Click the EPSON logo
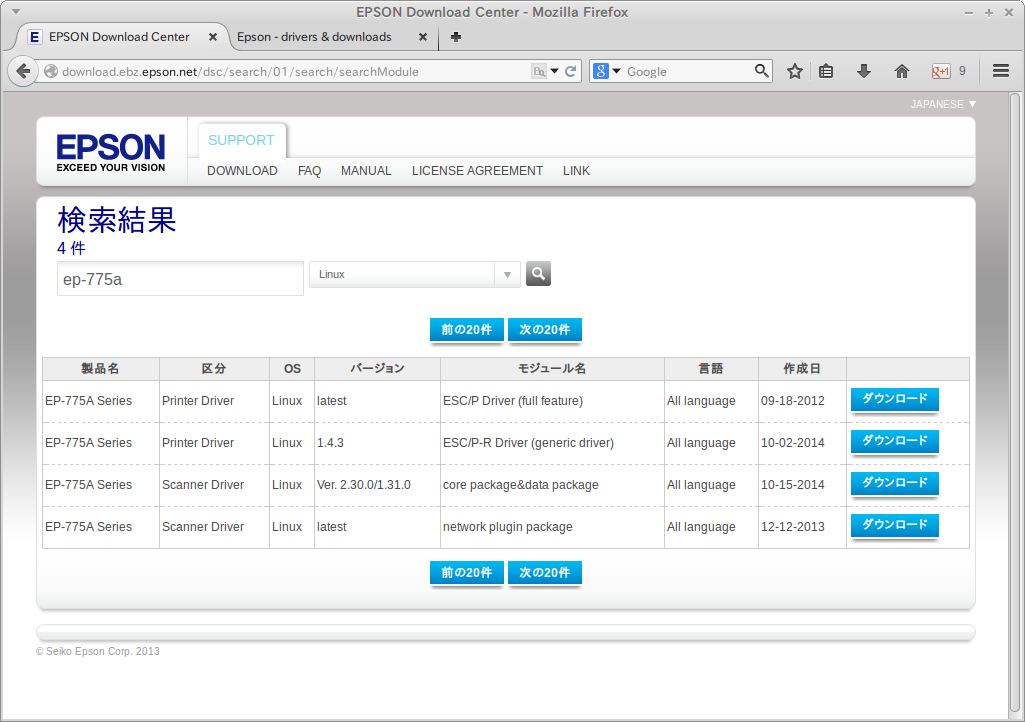The image size is (1025, 722). pos(110,153)
